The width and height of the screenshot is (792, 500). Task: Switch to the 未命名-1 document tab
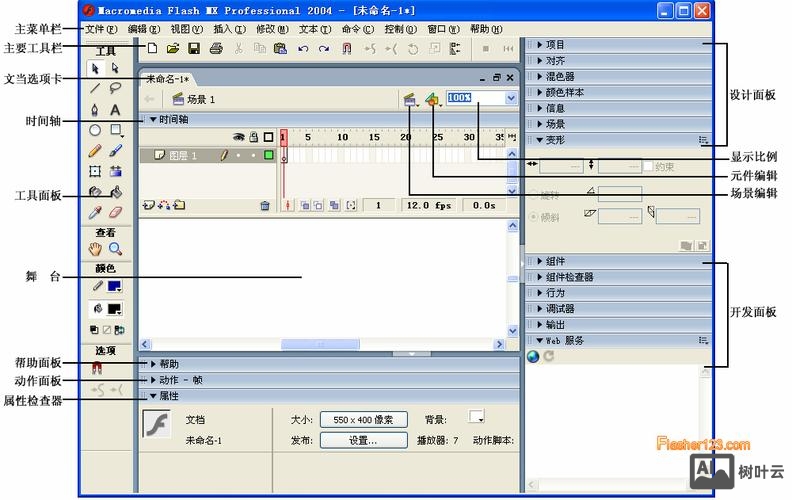point(167,78)
